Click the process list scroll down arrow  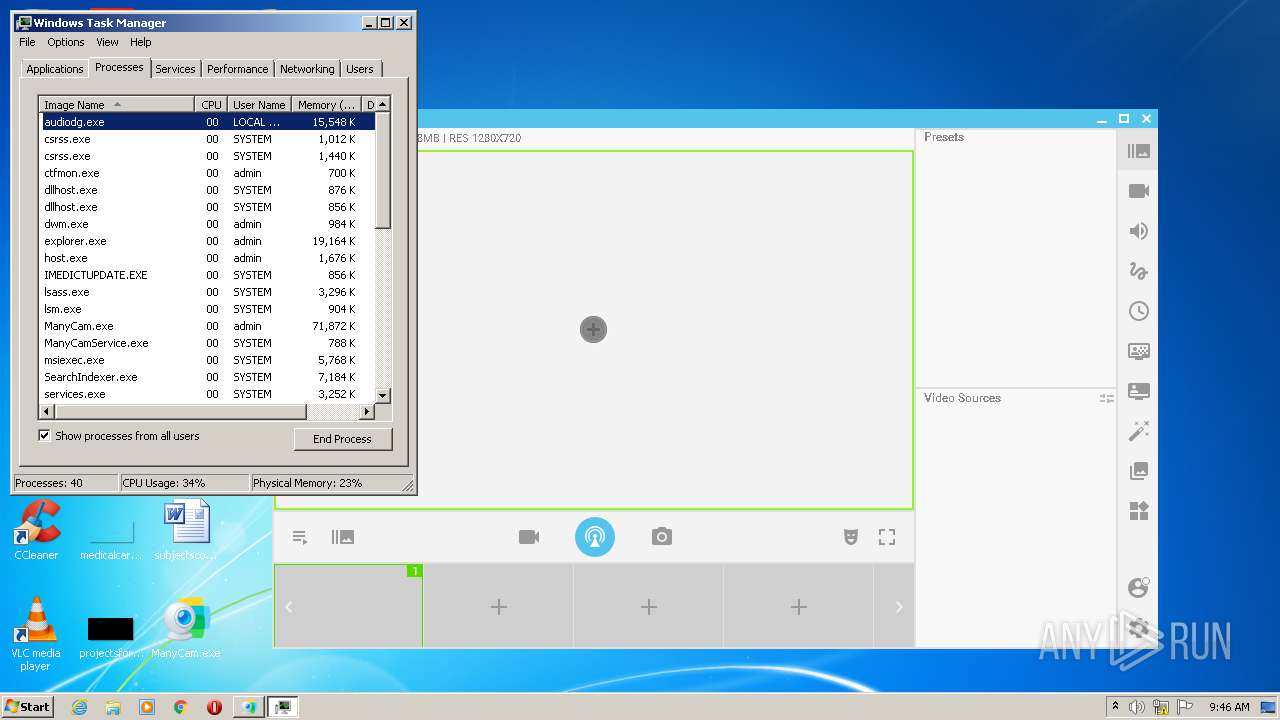pos(383,396)
